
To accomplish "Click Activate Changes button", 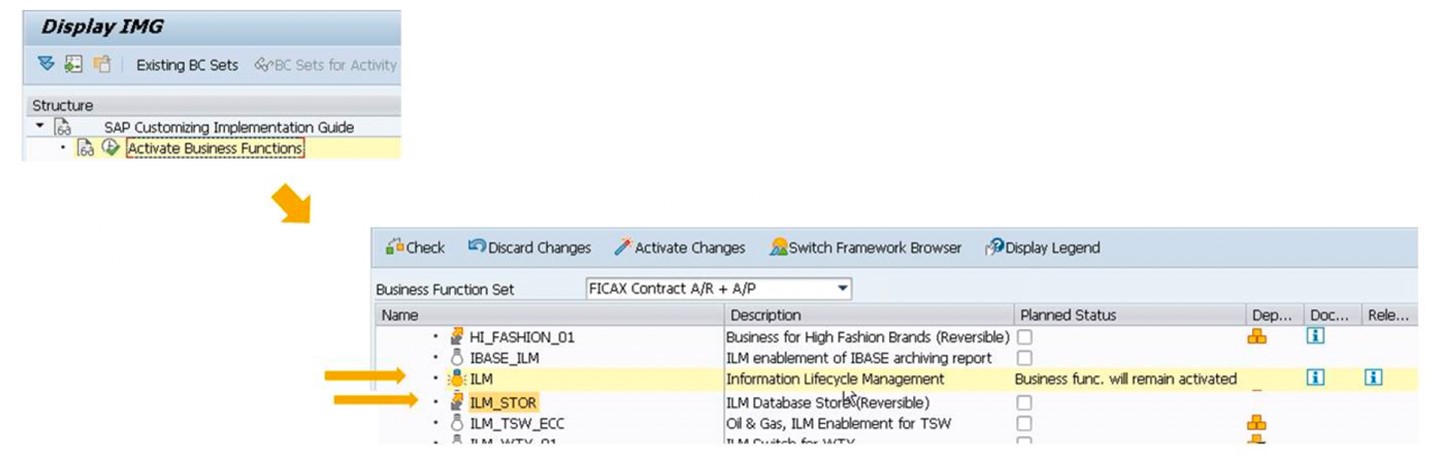I will tap(680, 247).
